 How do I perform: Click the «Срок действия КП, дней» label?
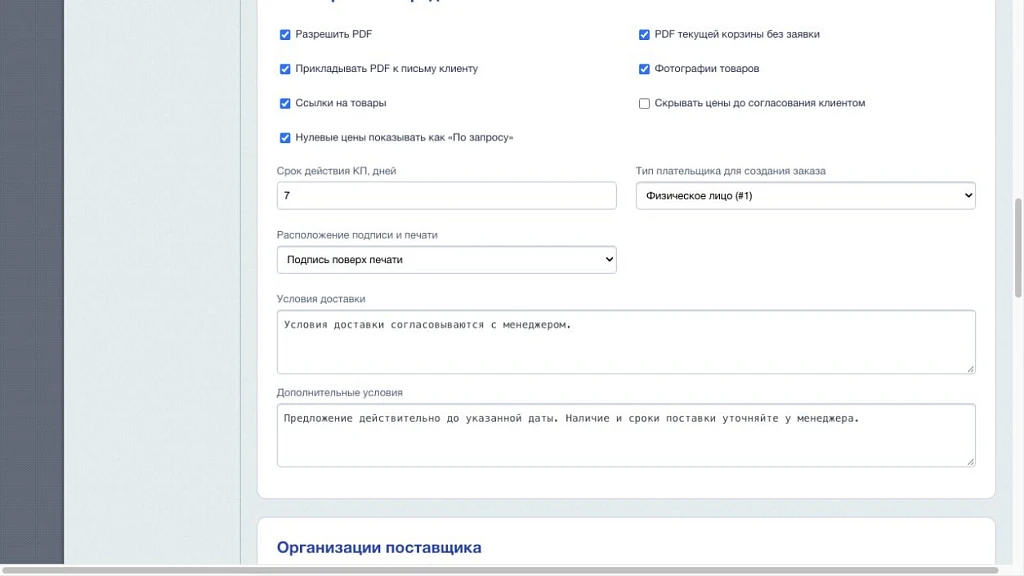pyautogui.click(x=336, y=170)
